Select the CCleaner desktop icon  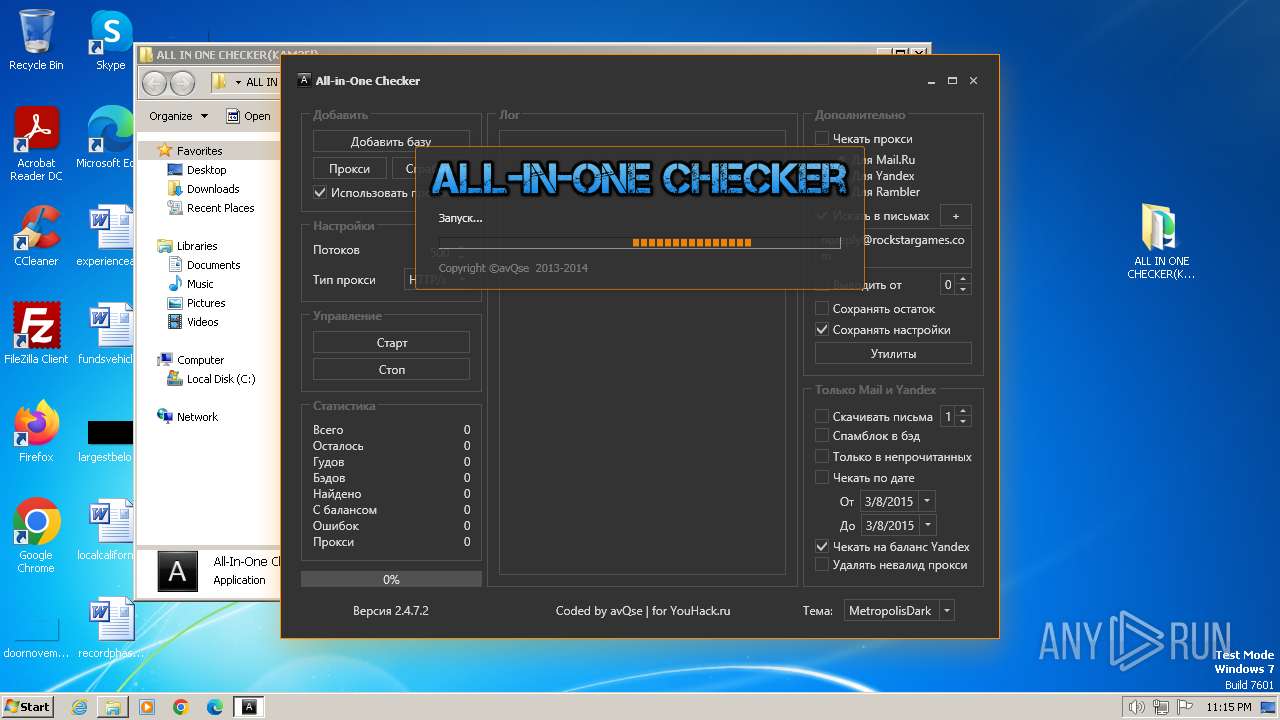36,236
